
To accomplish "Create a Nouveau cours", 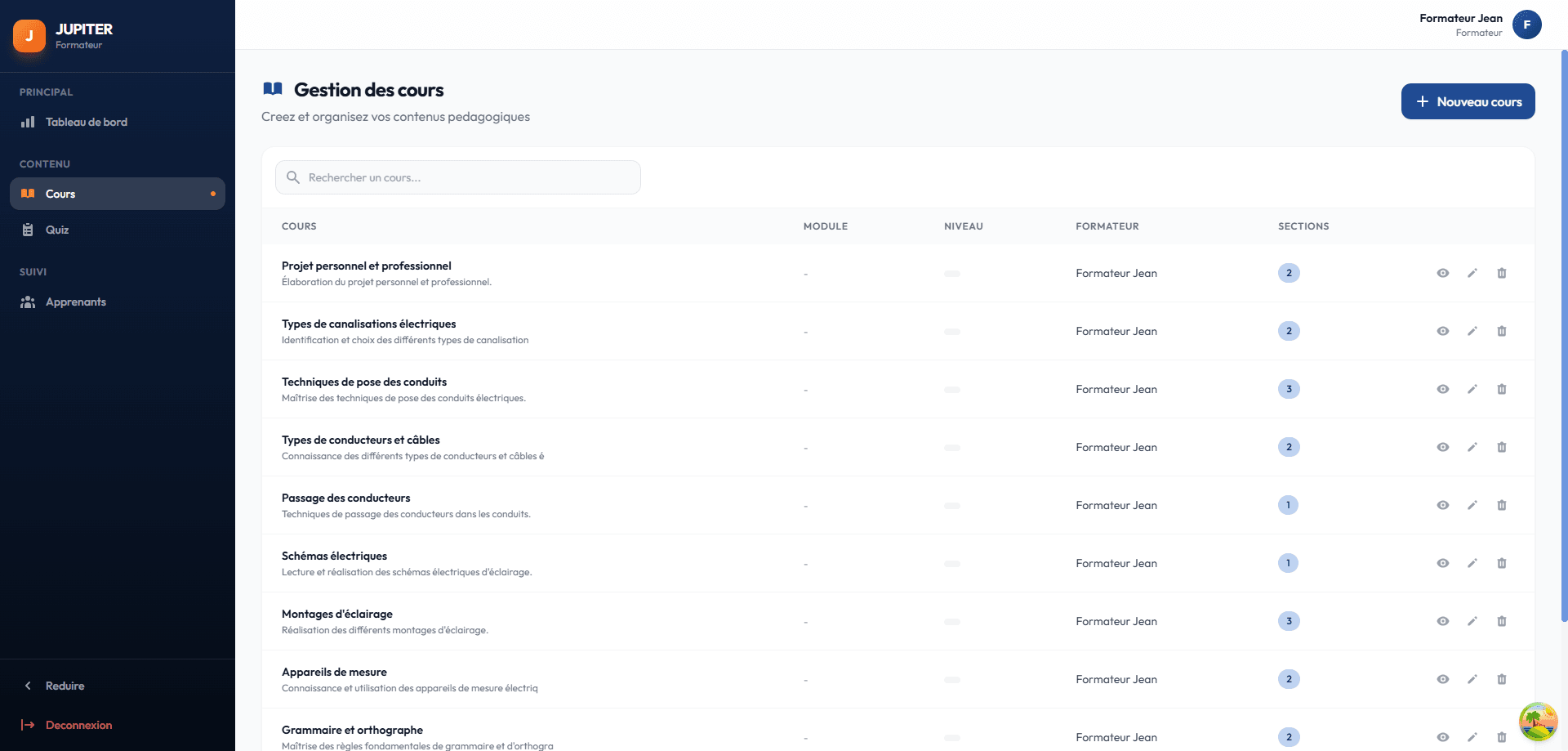I will tap(1468, 101).
